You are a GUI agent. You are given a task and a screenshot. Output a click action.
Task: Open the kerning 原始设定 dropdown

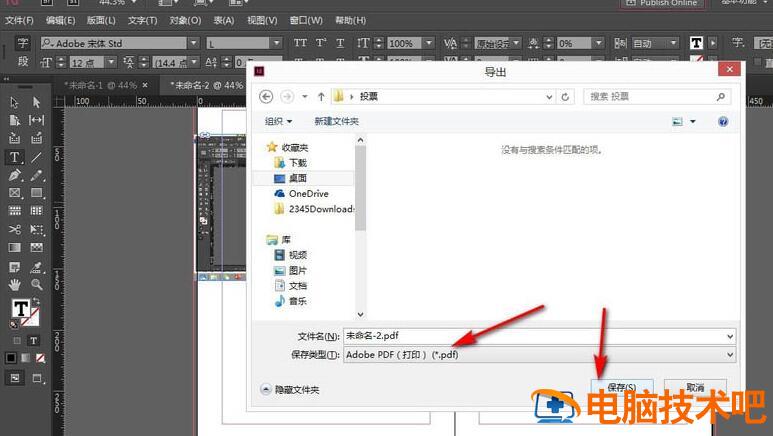pos(516,43)
